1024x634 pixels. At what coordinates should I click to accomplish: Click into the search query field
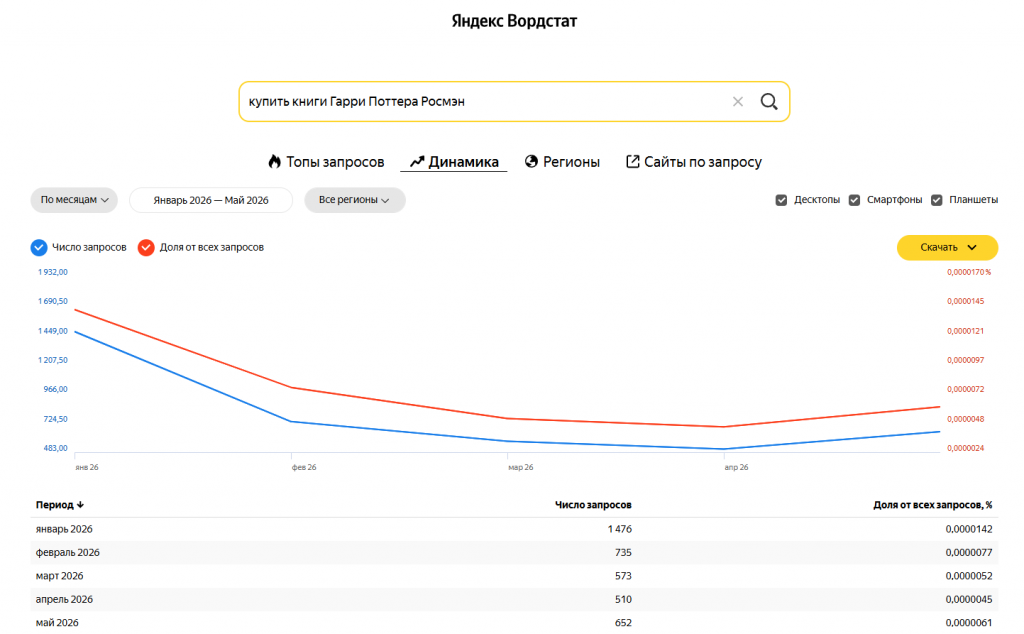tap(483, 101)
